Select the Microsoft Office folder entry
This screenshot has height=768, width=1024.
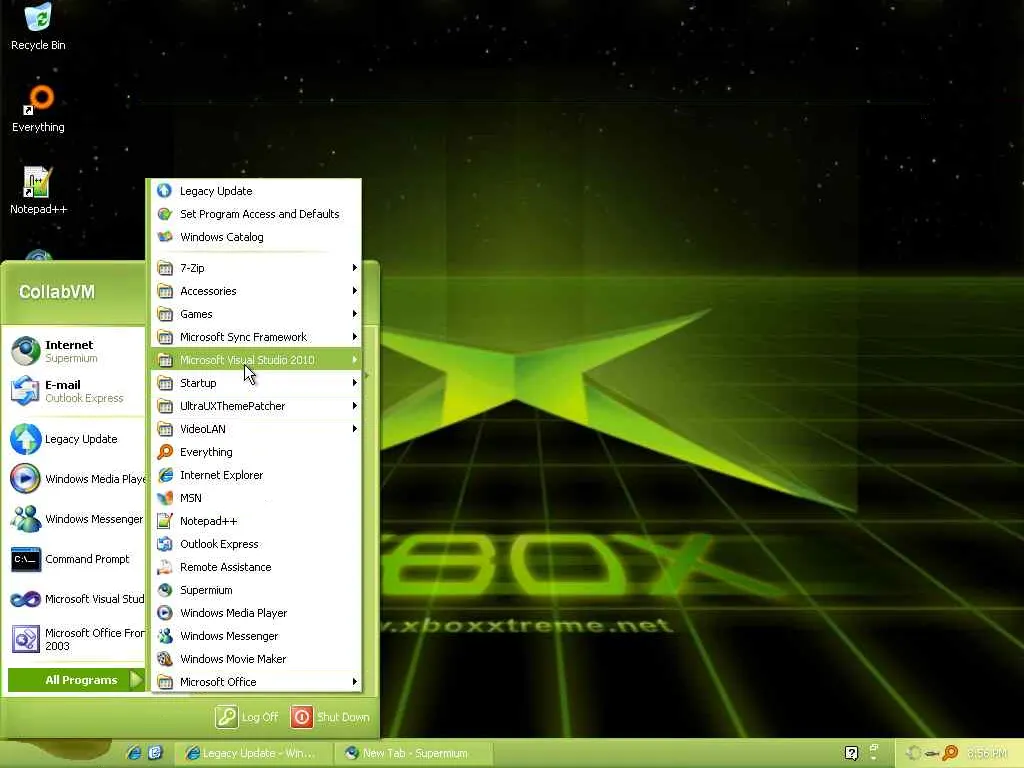pos(256,682)
